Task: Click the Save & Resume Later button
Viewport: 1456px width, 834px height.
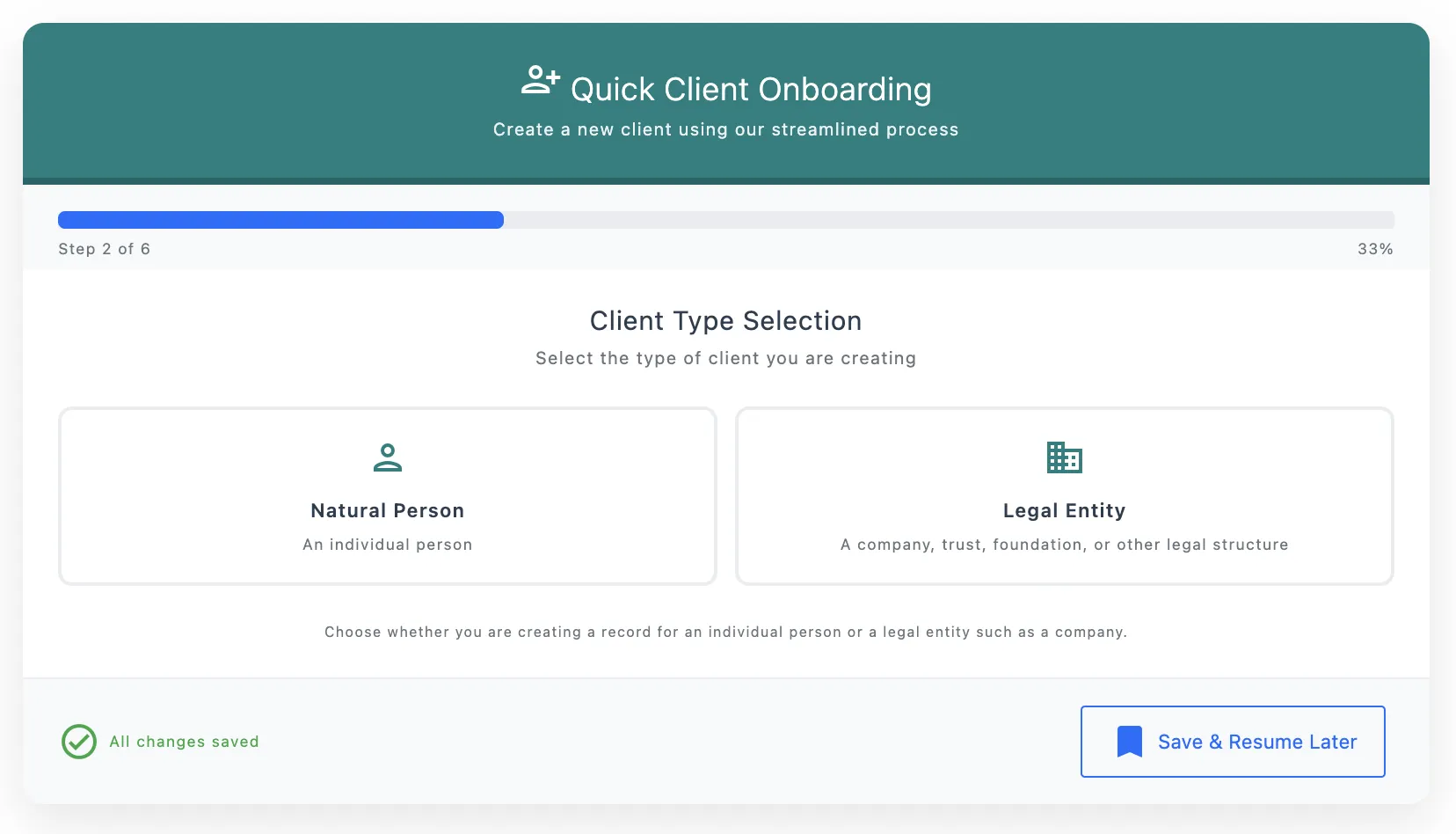Action: (1232, 742)
